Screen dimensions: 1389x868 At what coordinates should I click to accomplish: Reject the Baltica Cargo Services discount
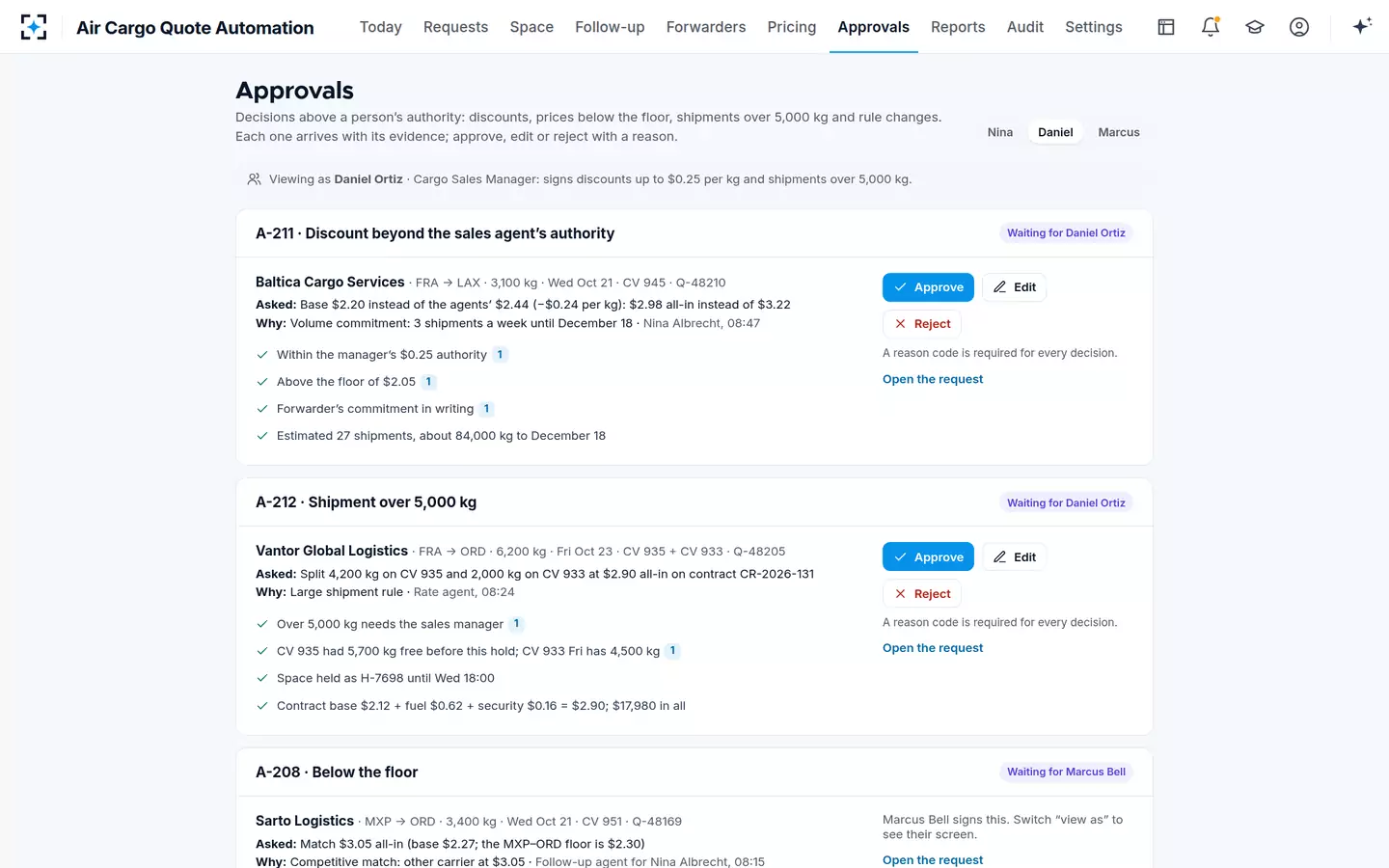922,324
